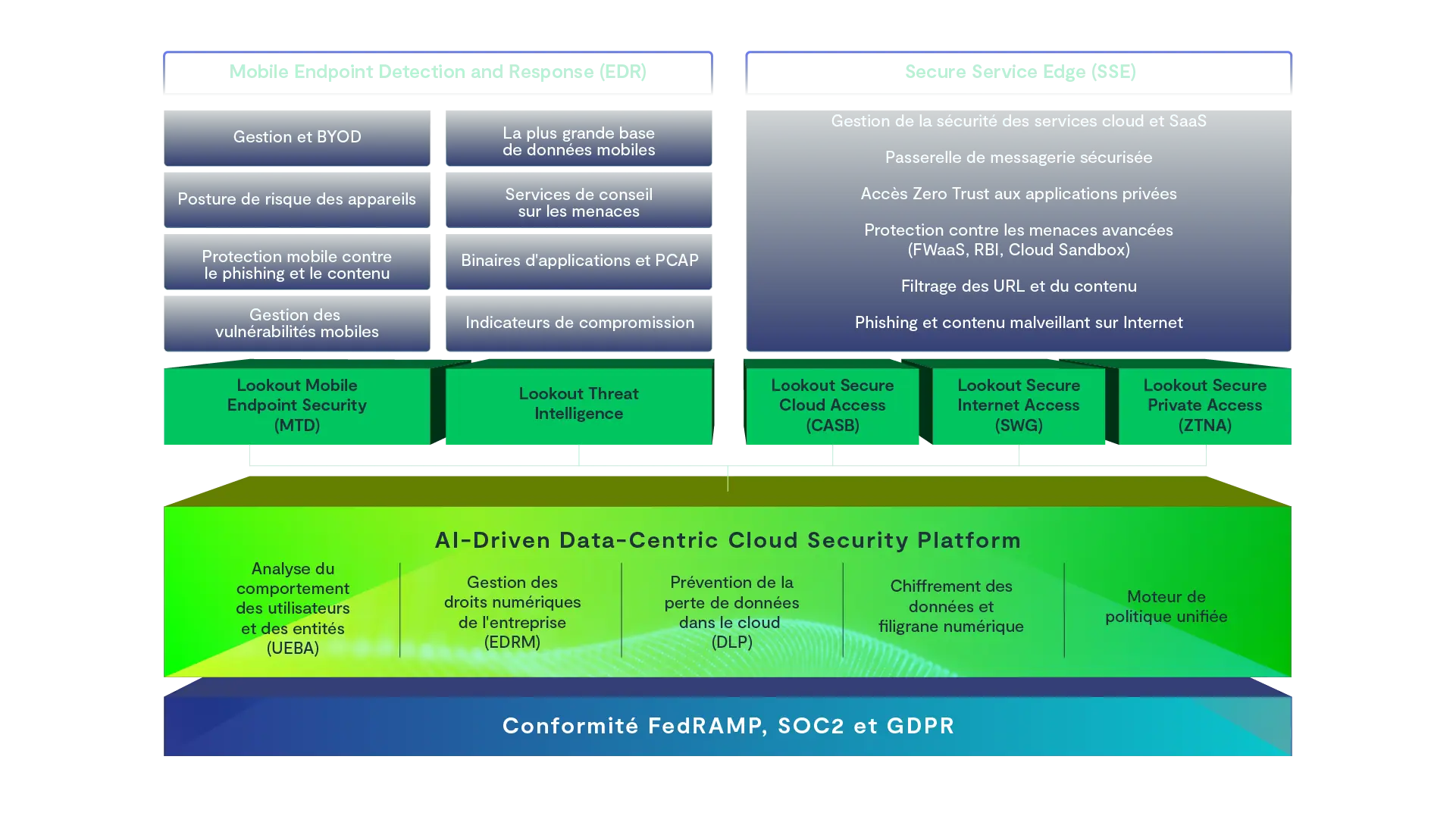The image size is (1456, 819).
Task: Select Gestion des vulnérabilités mobiles box
Action: click(x=297, y=324)
